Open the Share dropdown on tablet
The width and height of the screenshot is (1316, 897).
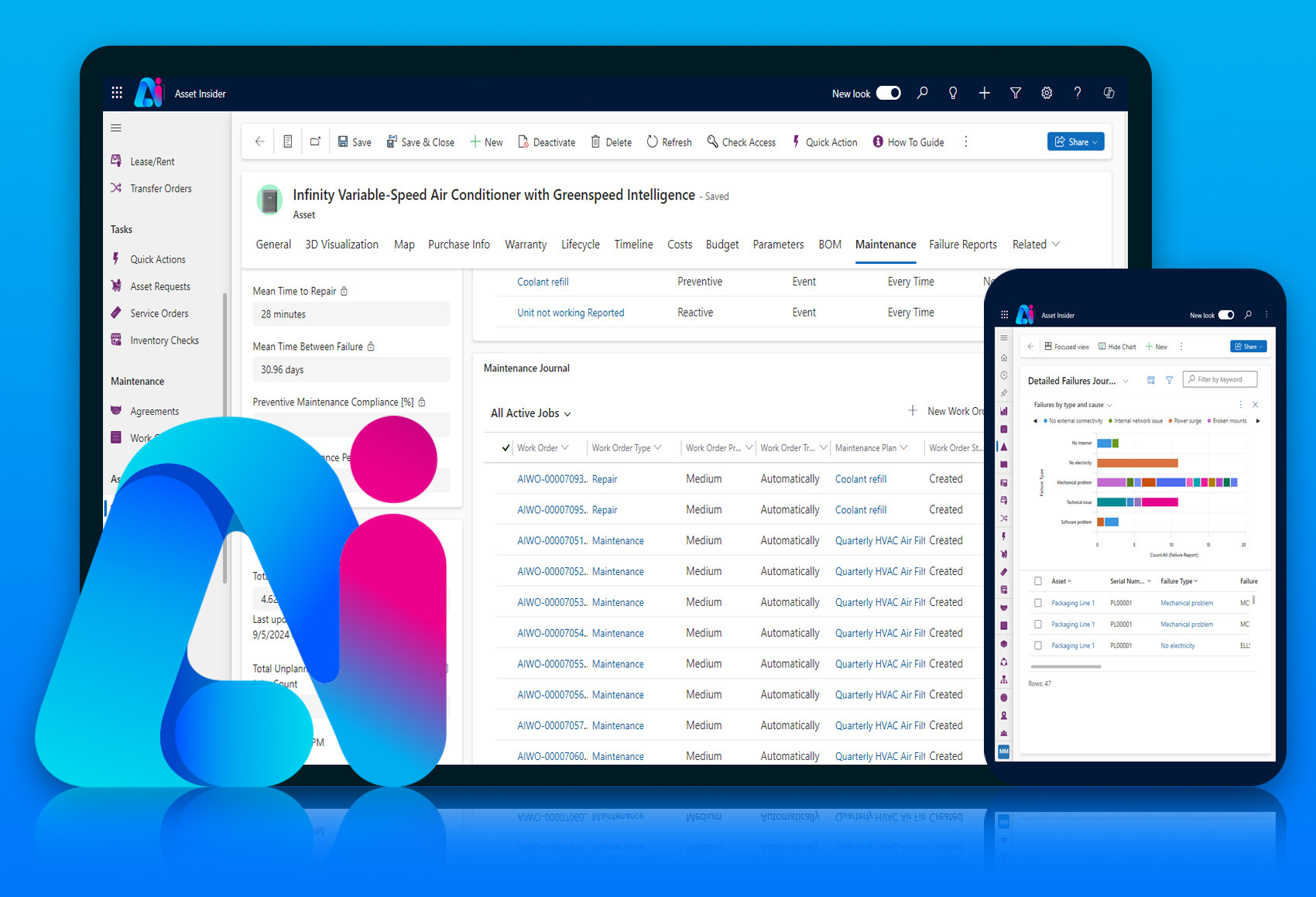coord(1076,142)
